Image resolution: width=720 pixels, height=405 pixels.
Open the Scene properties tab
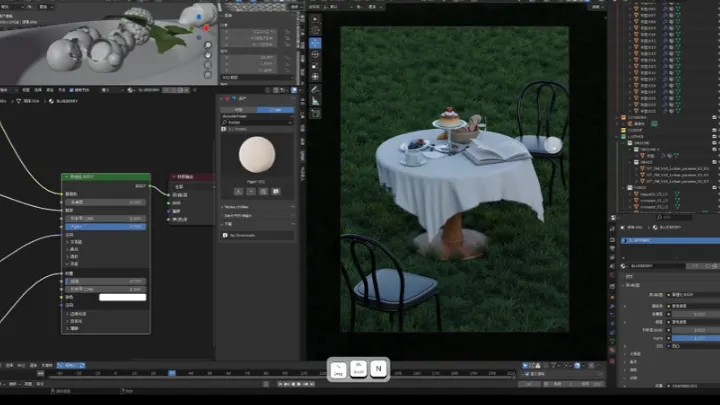click(x=613, y=266)
